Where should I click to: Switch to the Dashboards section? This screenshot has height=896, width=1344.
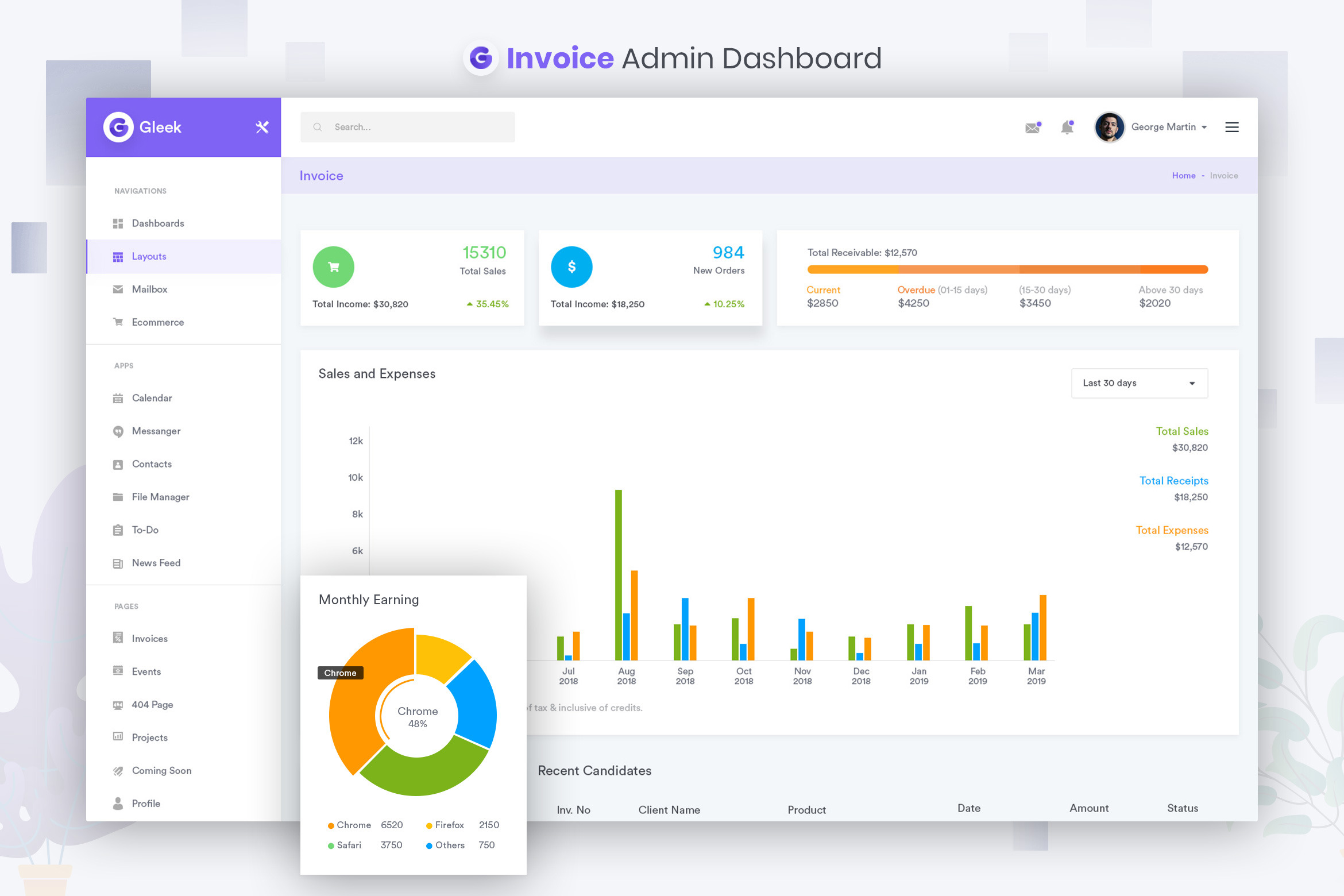coord(158,223)
